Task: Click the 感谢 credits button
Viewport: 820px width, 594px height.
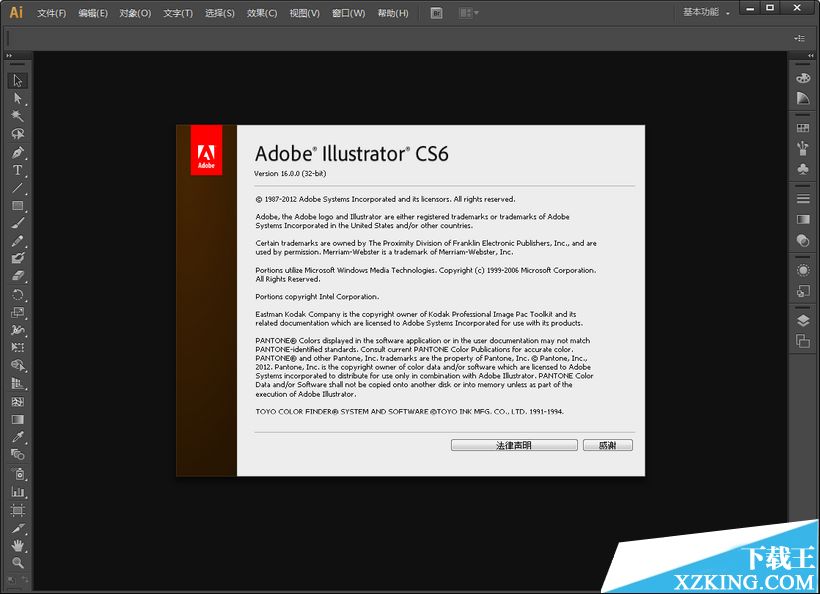Action: [x=608, y=446]
